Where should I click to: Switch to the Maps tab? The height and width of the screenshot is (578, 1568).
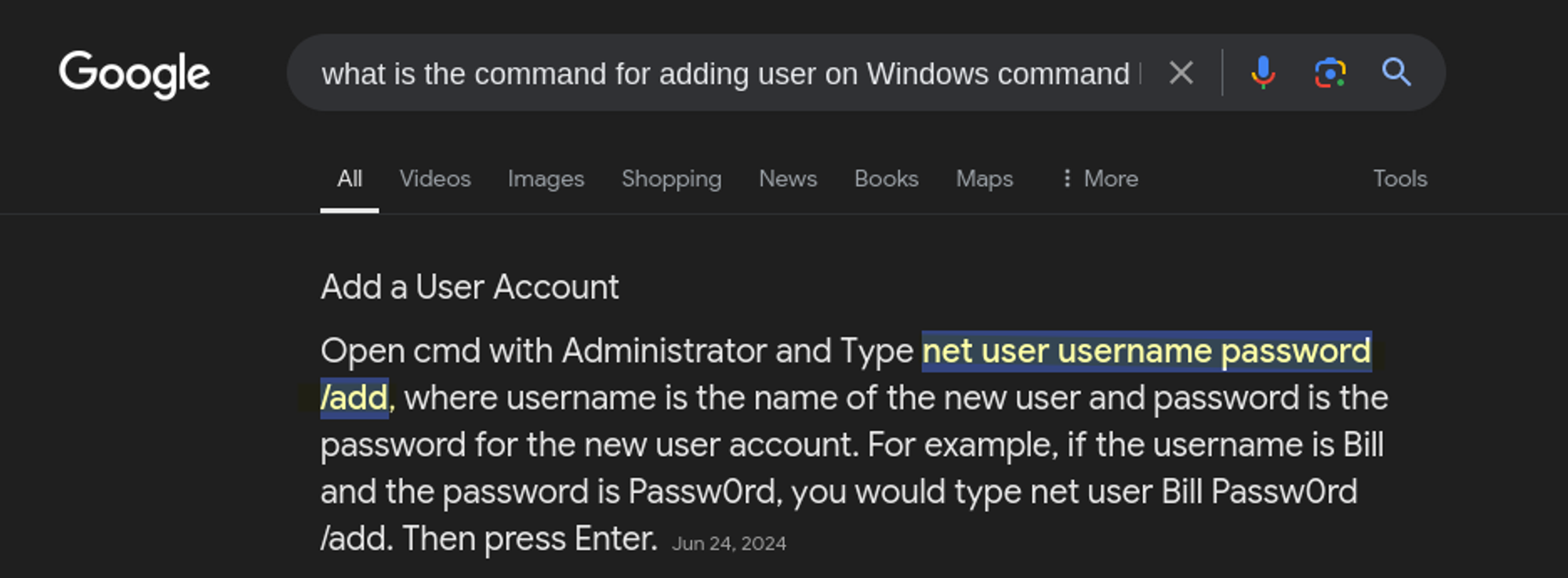(985, 179)
